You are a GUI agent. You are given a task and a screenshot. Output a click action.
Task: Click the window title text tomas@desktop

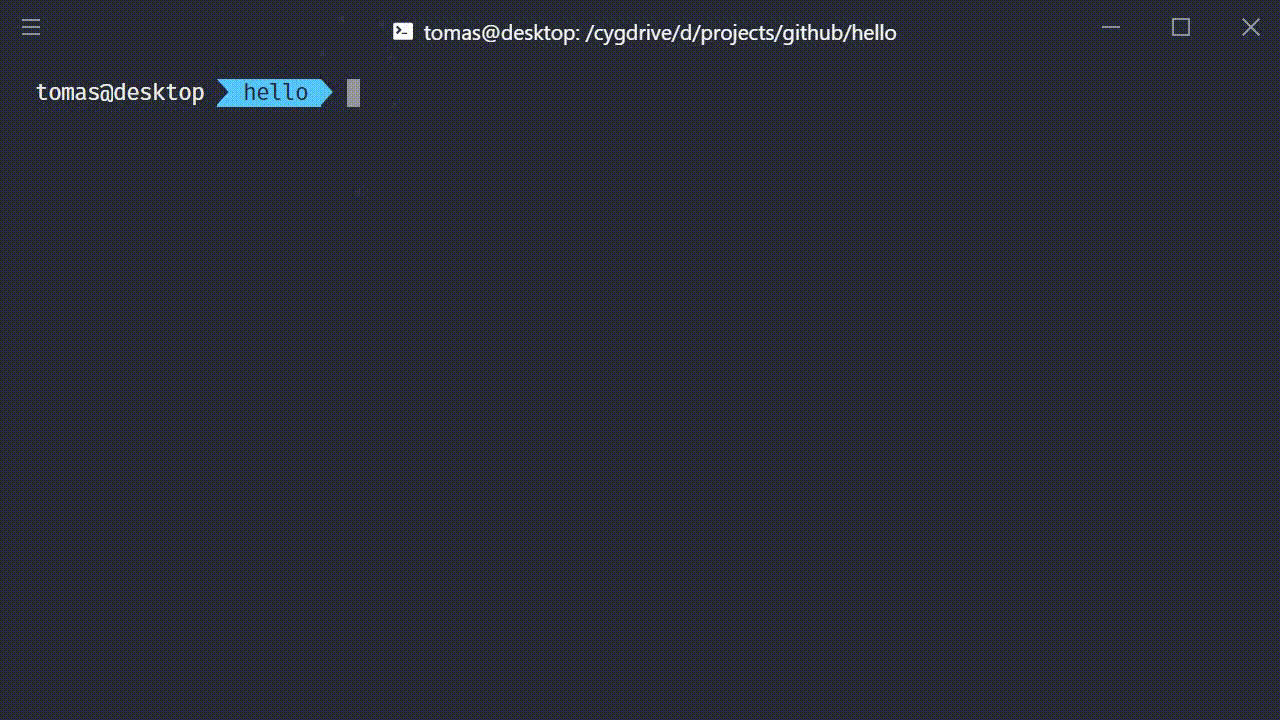coord(501,33)
